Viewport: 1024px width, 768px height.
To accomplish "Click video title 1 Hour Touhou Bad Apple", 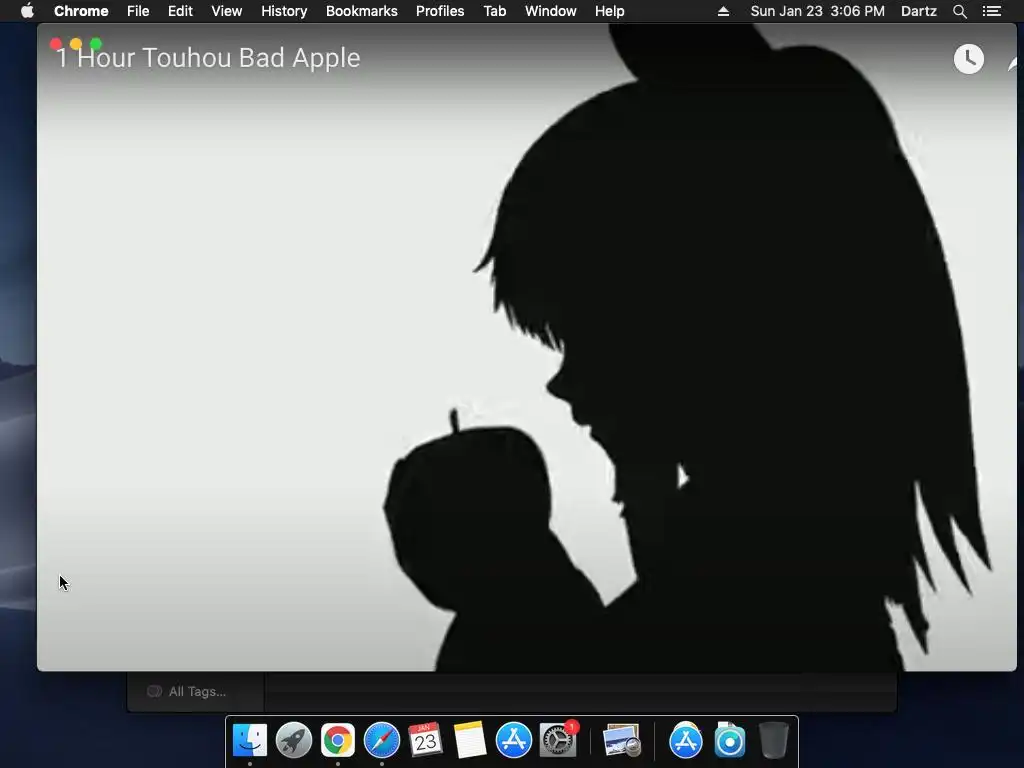I will coord(208,58).
